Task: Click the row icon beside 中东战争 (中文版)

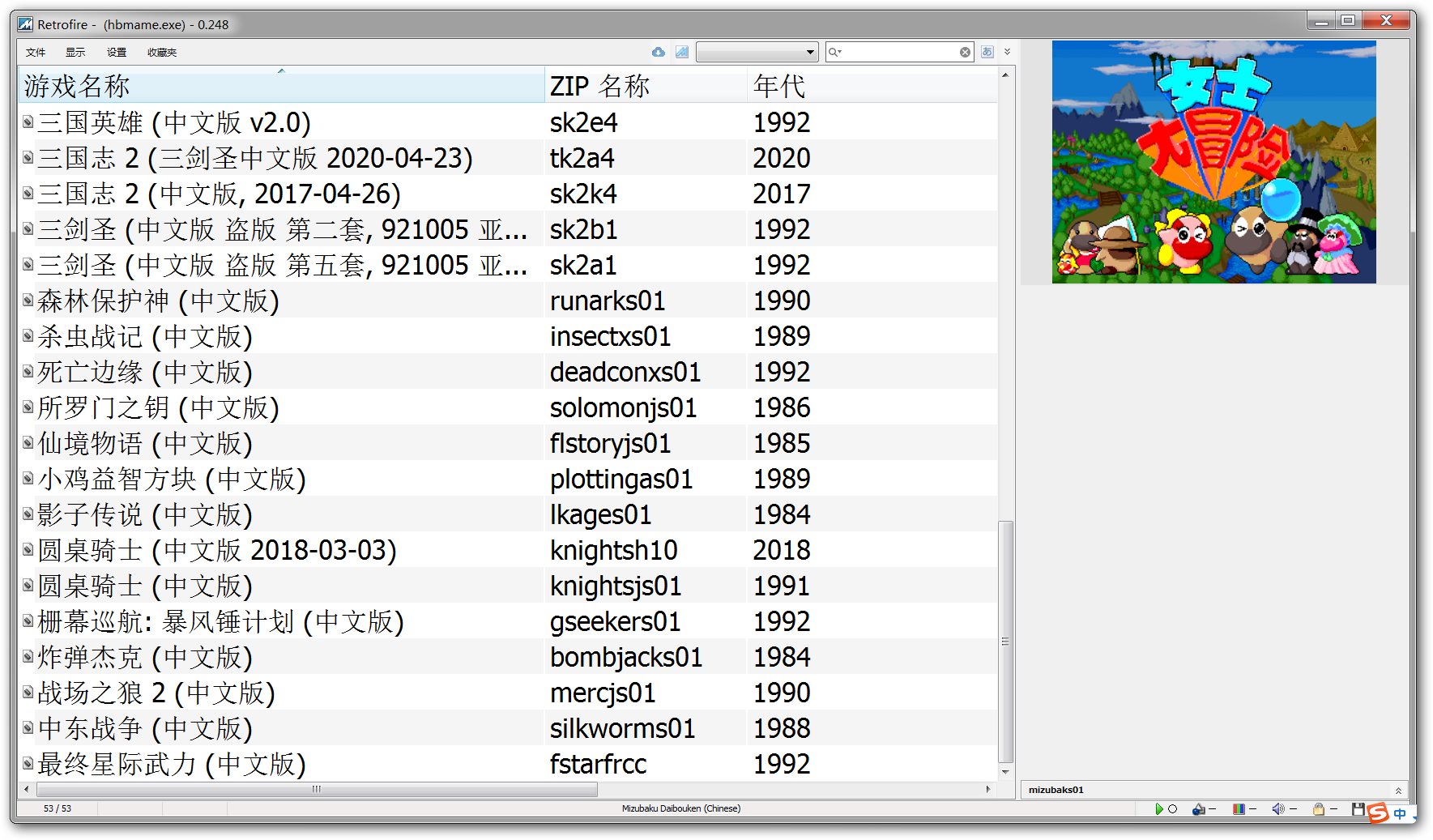Action: point(28,728)
